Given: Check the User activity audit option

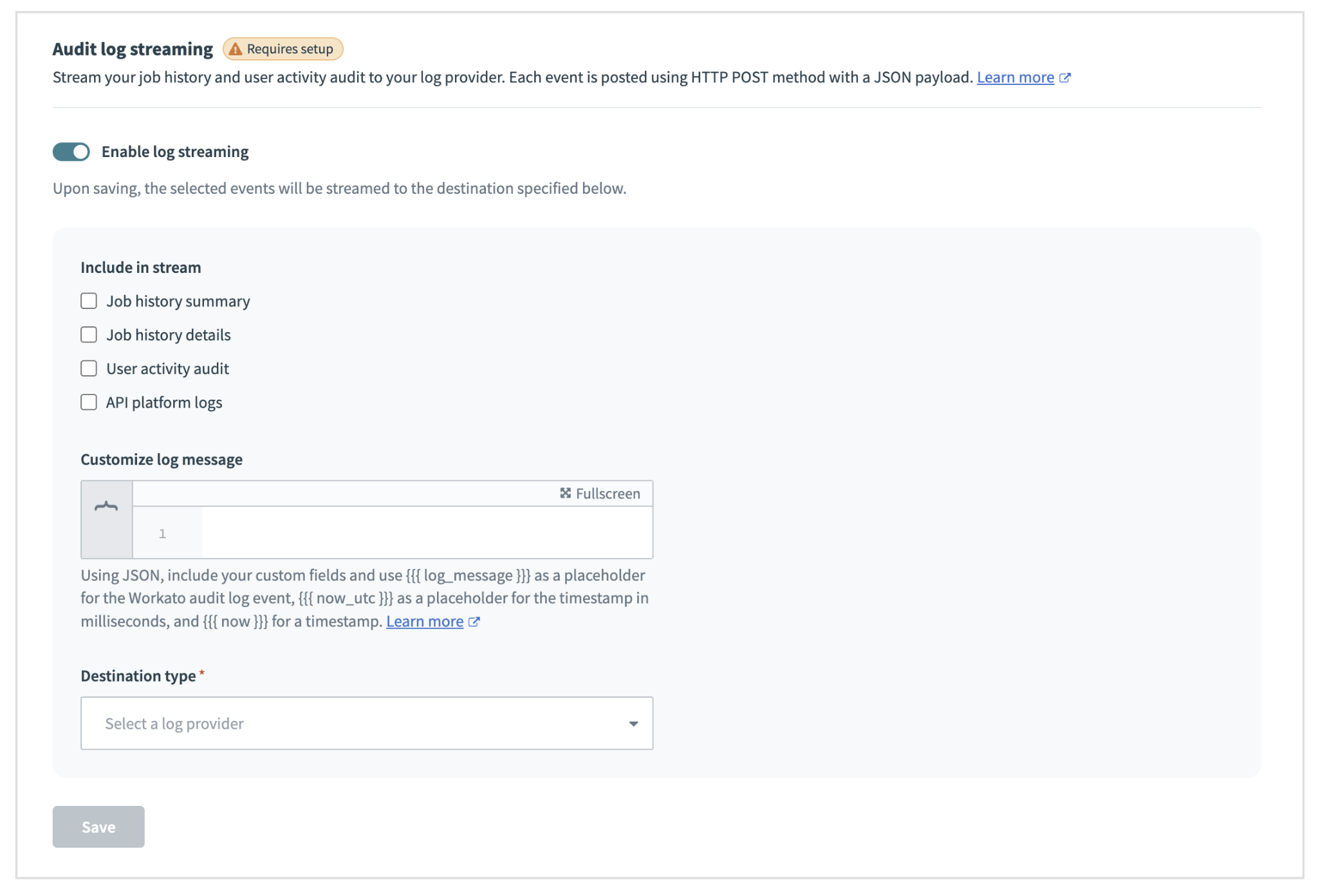Looking at the screenshot, I should 89,368.
